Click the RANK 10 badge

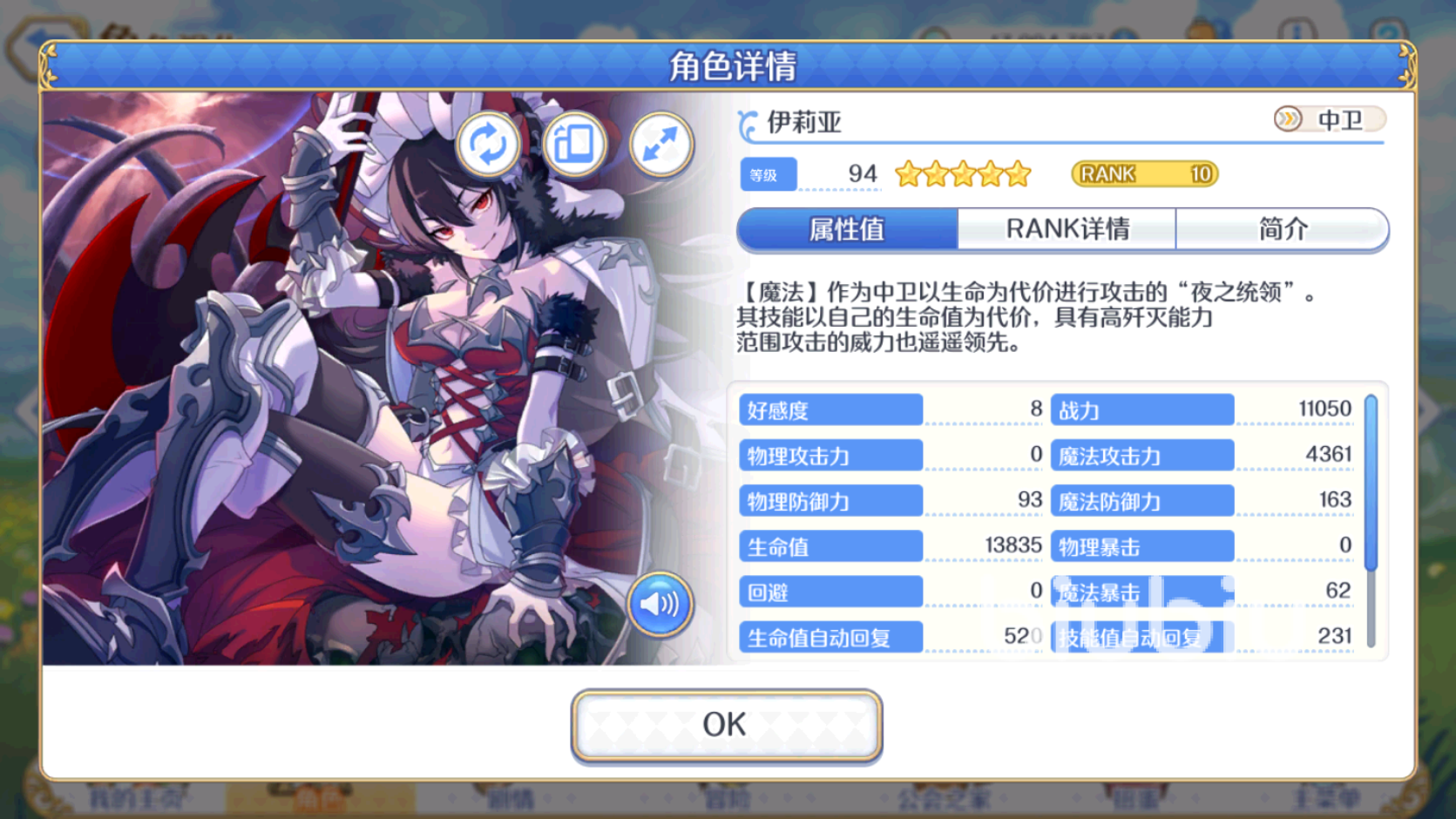tap(1145, 174)
